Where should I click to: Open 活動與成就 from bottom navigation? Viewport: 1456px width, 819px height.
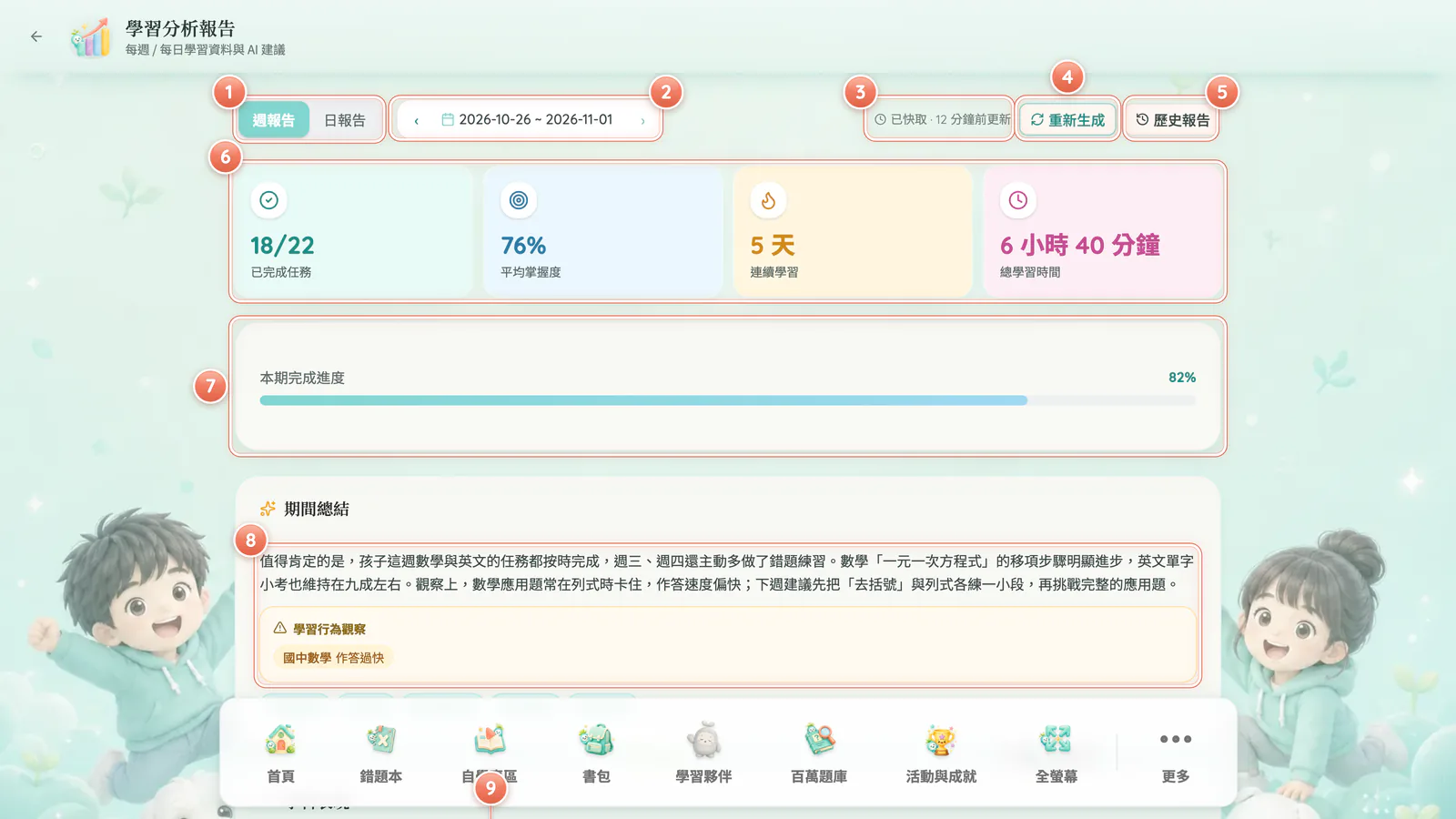941,753
